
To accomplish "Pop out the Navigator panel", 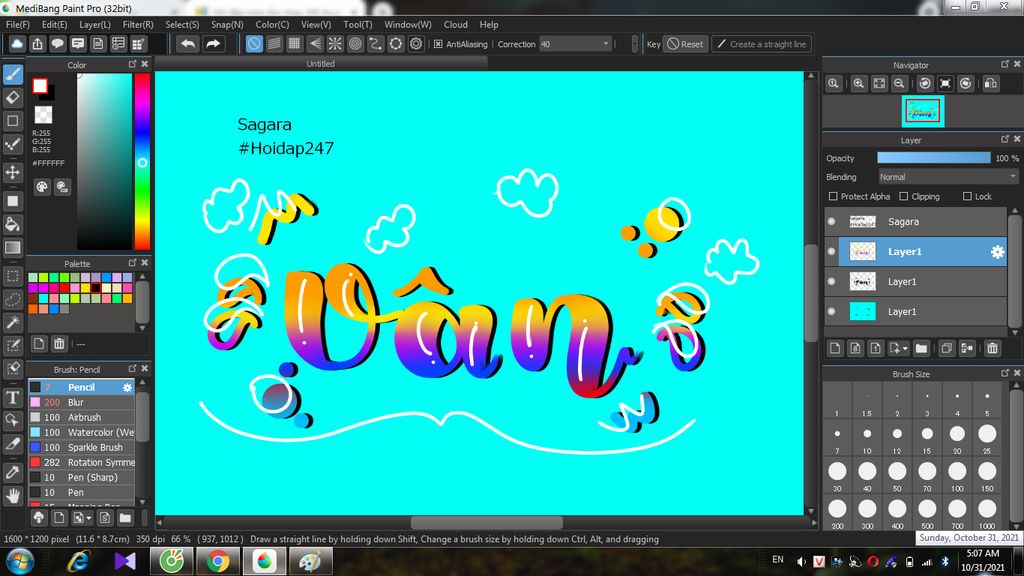I will tap(1004, 64).
